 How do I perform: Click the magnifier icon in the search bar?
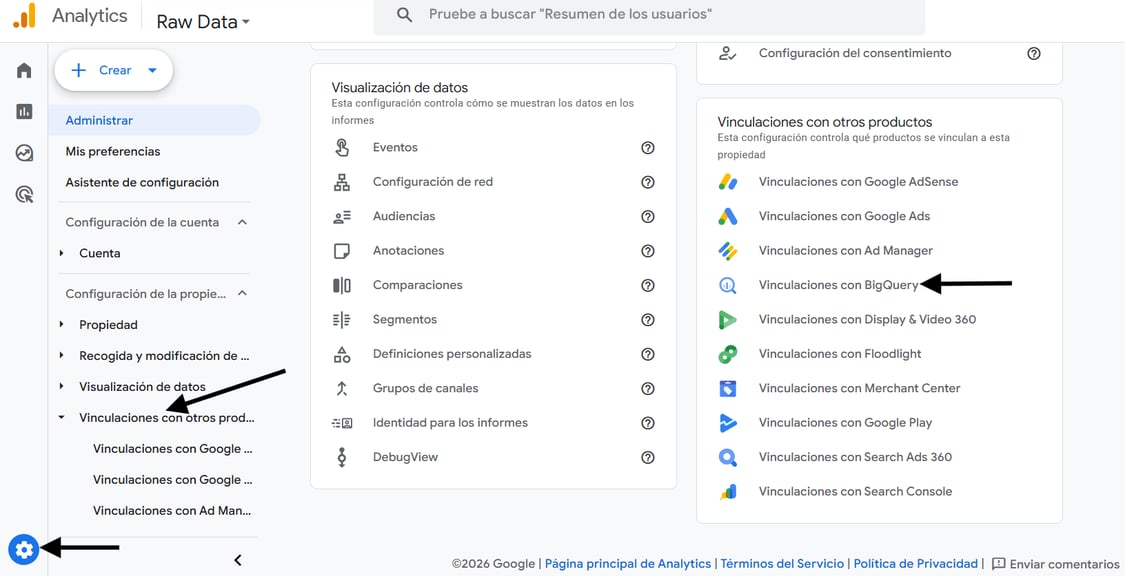[x=404, y=15]
